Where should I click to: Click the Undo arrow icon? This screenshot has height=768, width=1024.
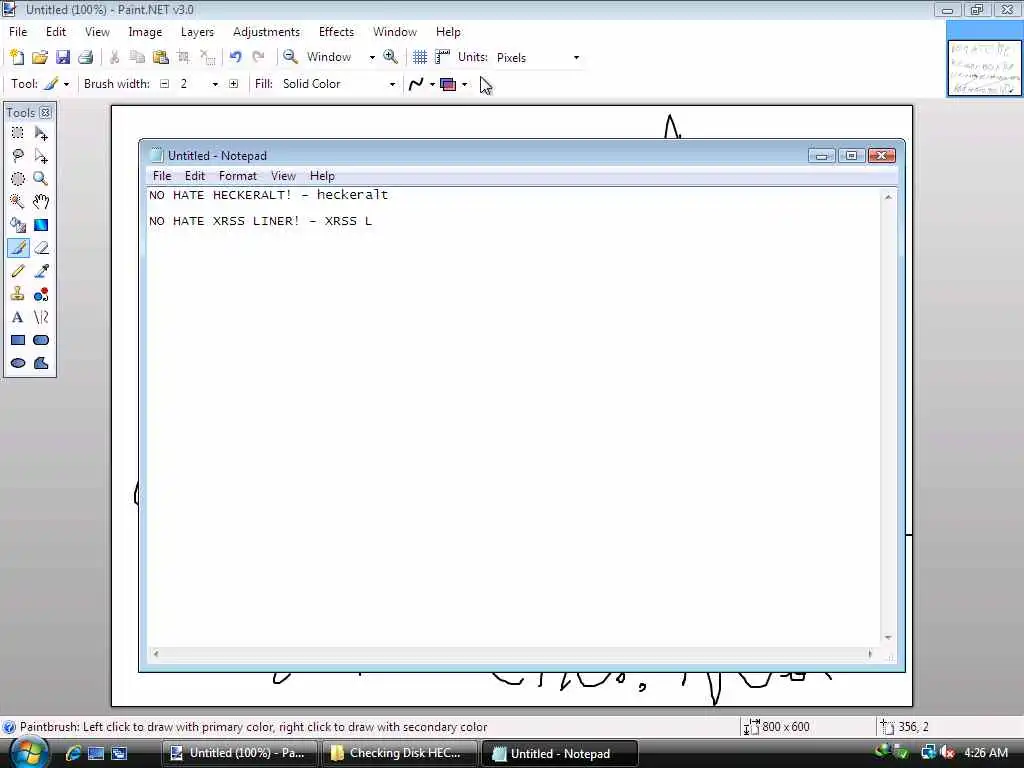point(236,57)
